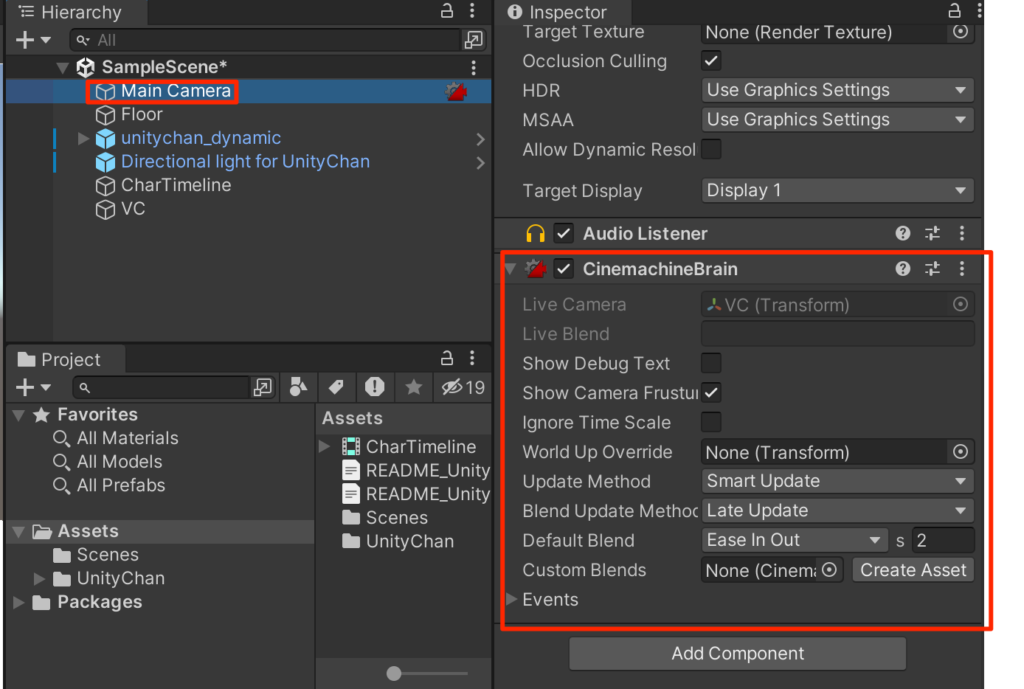This screenshot has width=1024, height=689.
Task: Open Hierarchy panel options menu
Action: [x=472, y=11]
